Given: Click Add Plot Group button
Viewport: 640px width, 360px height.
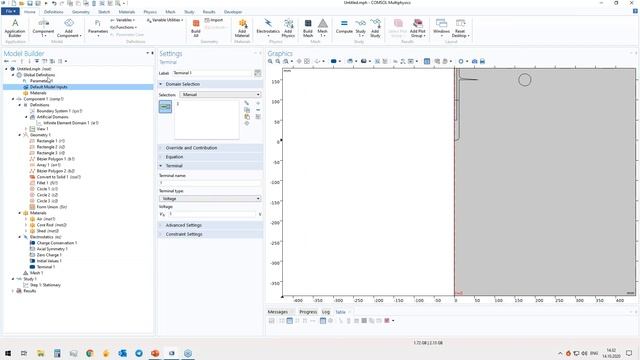Looking at the screenshot, I should [418, 28].
